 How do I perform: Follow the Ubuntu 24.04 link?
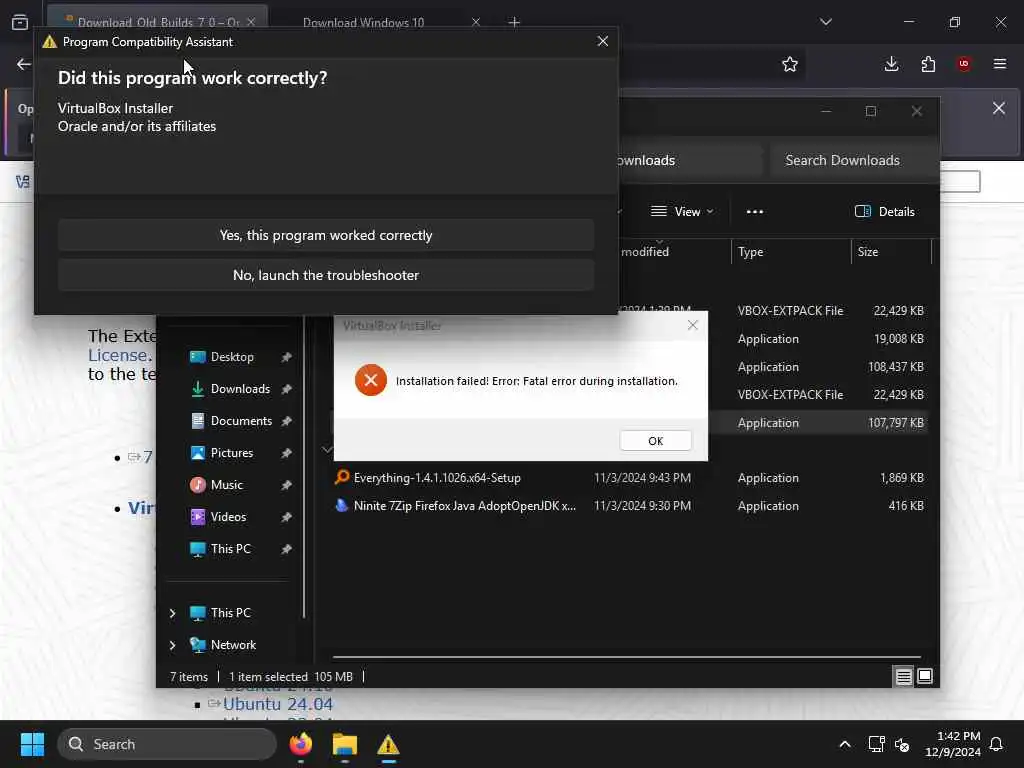[278, 704]
